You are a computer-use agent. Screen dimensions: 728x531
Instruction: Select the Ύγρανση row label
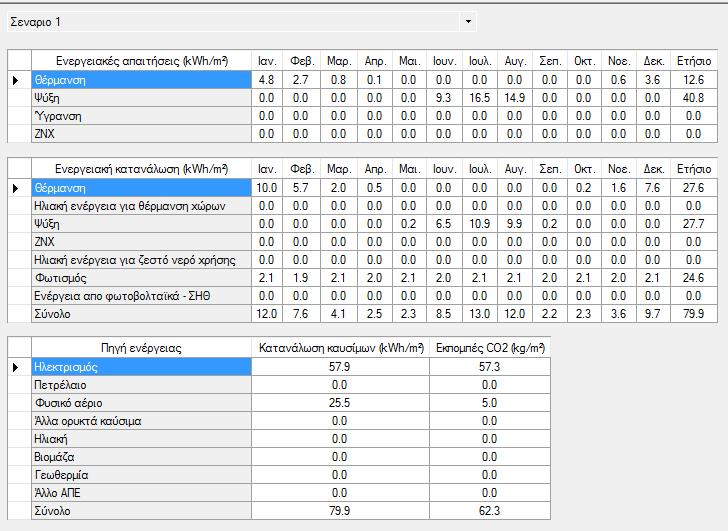(x=142, y=116)
